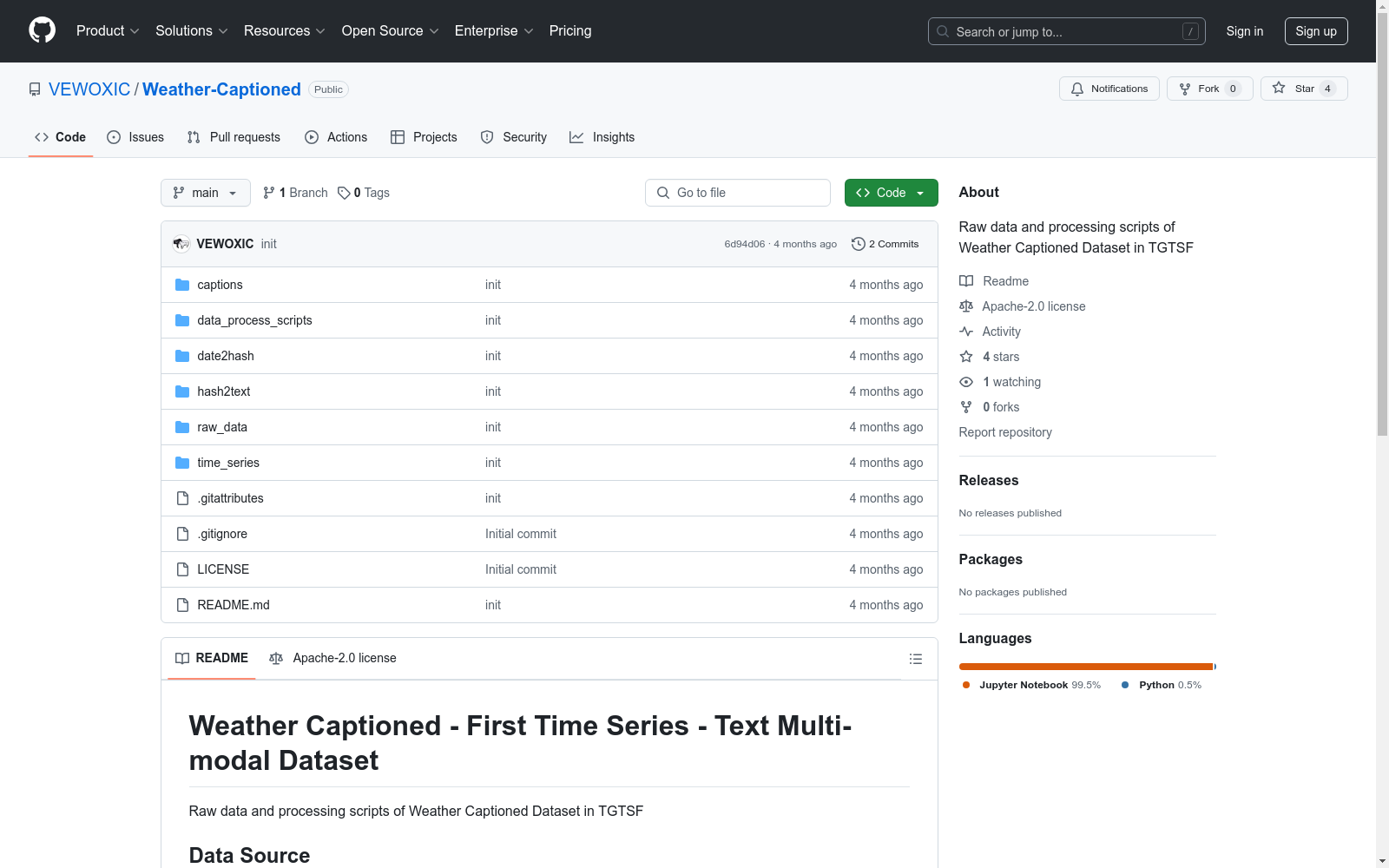
Task: Click the README.md file icon
Action: 182,605
